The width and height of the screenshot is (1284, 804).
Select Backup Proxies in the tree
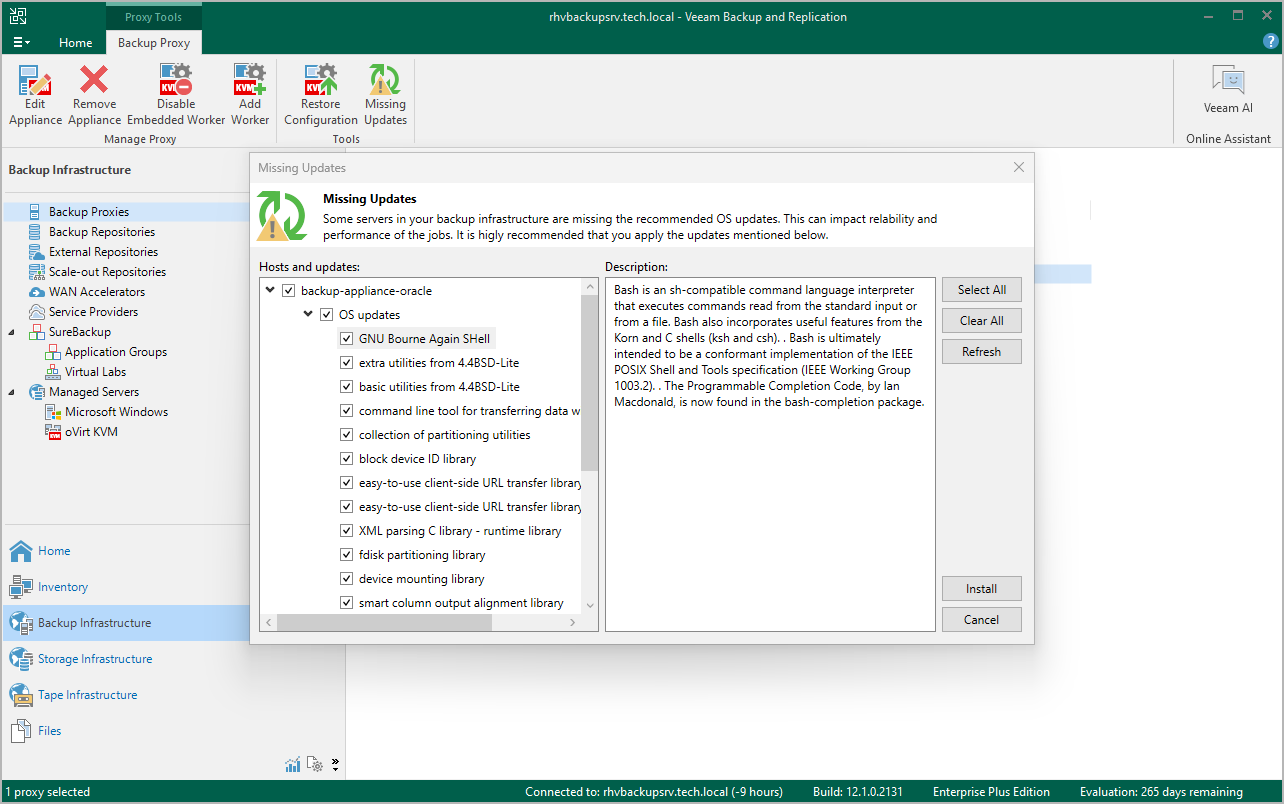coord(89,212)
